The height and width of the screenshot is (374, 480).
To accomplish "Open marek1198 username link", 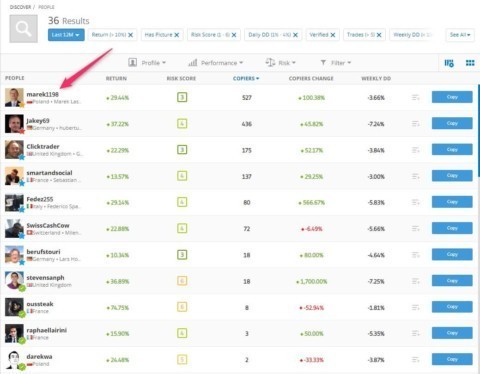I will (42, 94).
